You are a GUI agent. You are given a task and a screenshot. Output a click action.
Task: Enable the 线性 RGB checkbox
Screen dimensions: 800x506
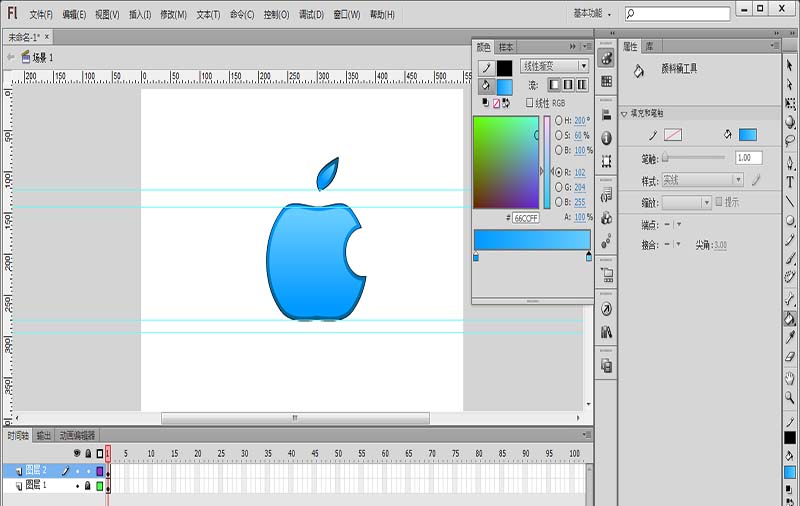pyautogui.click(x=530, y=103)
